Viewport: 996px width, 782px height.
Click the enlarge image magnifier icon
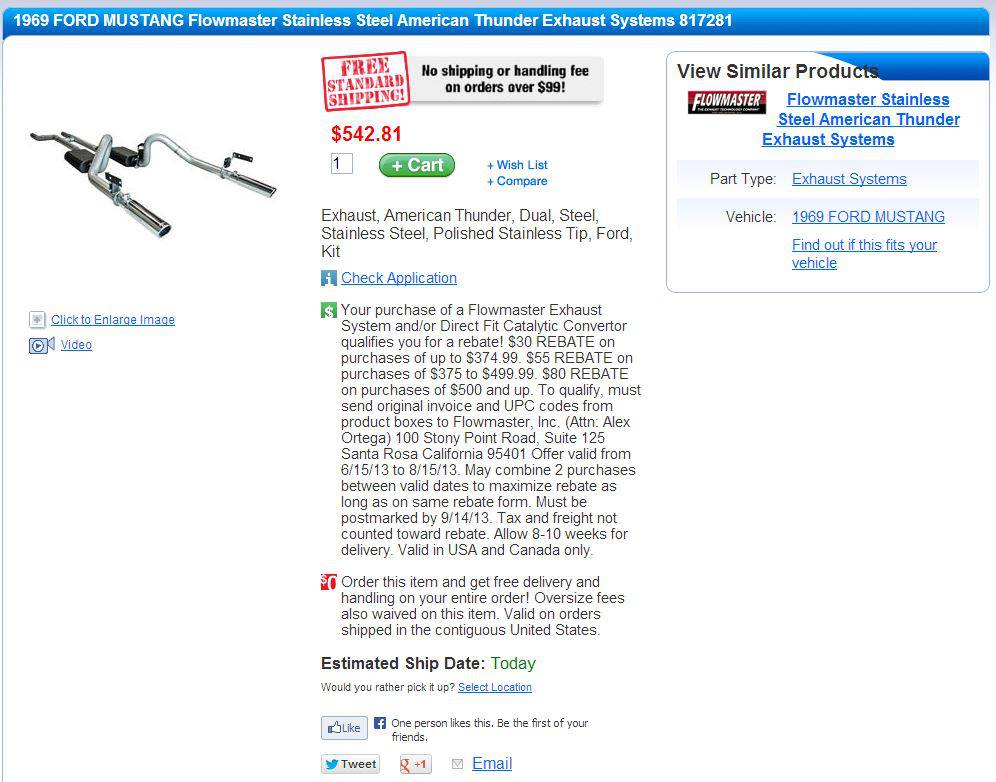37,320
